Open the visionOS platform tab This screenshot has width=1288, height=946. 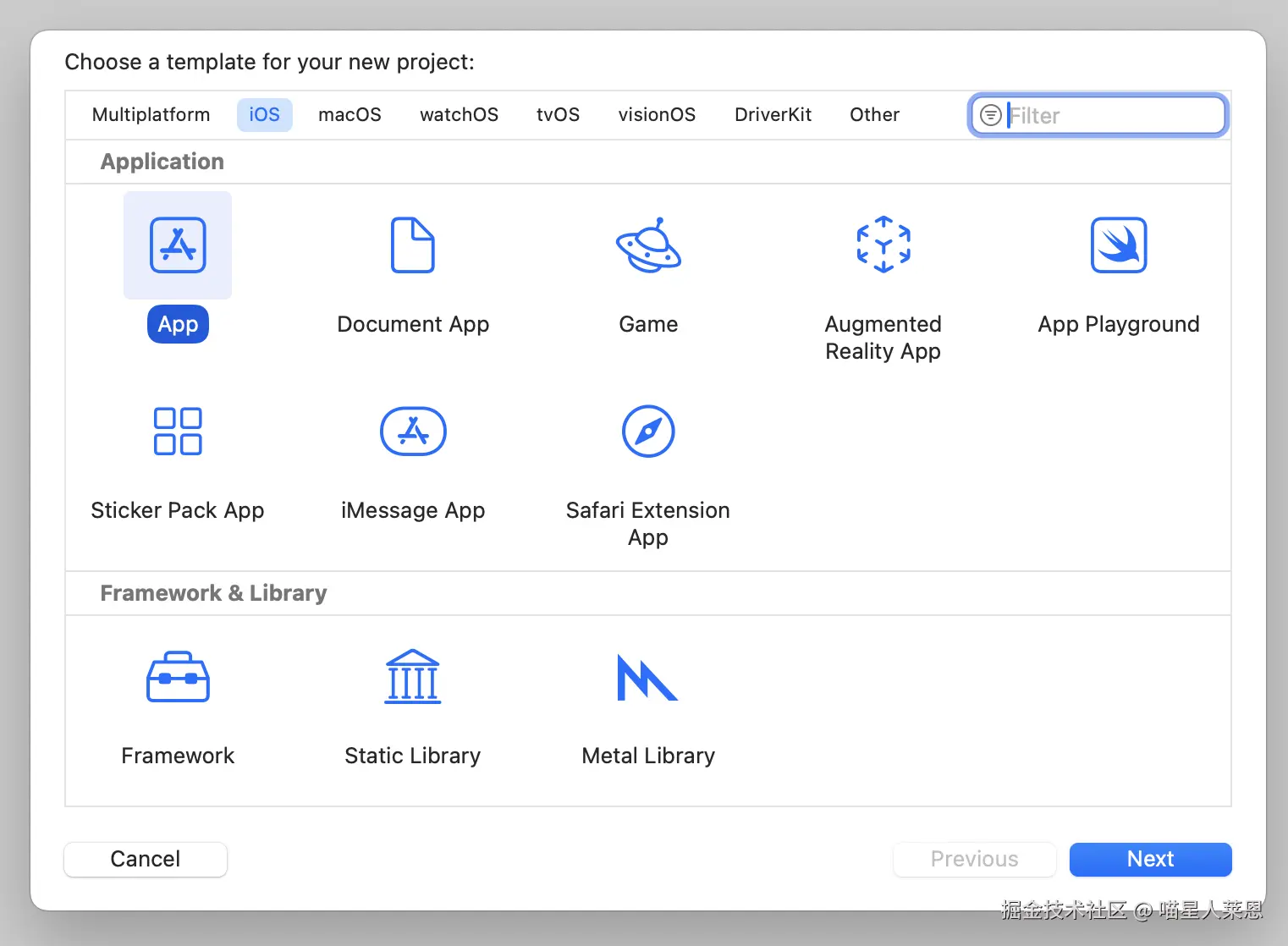[657, 115]
